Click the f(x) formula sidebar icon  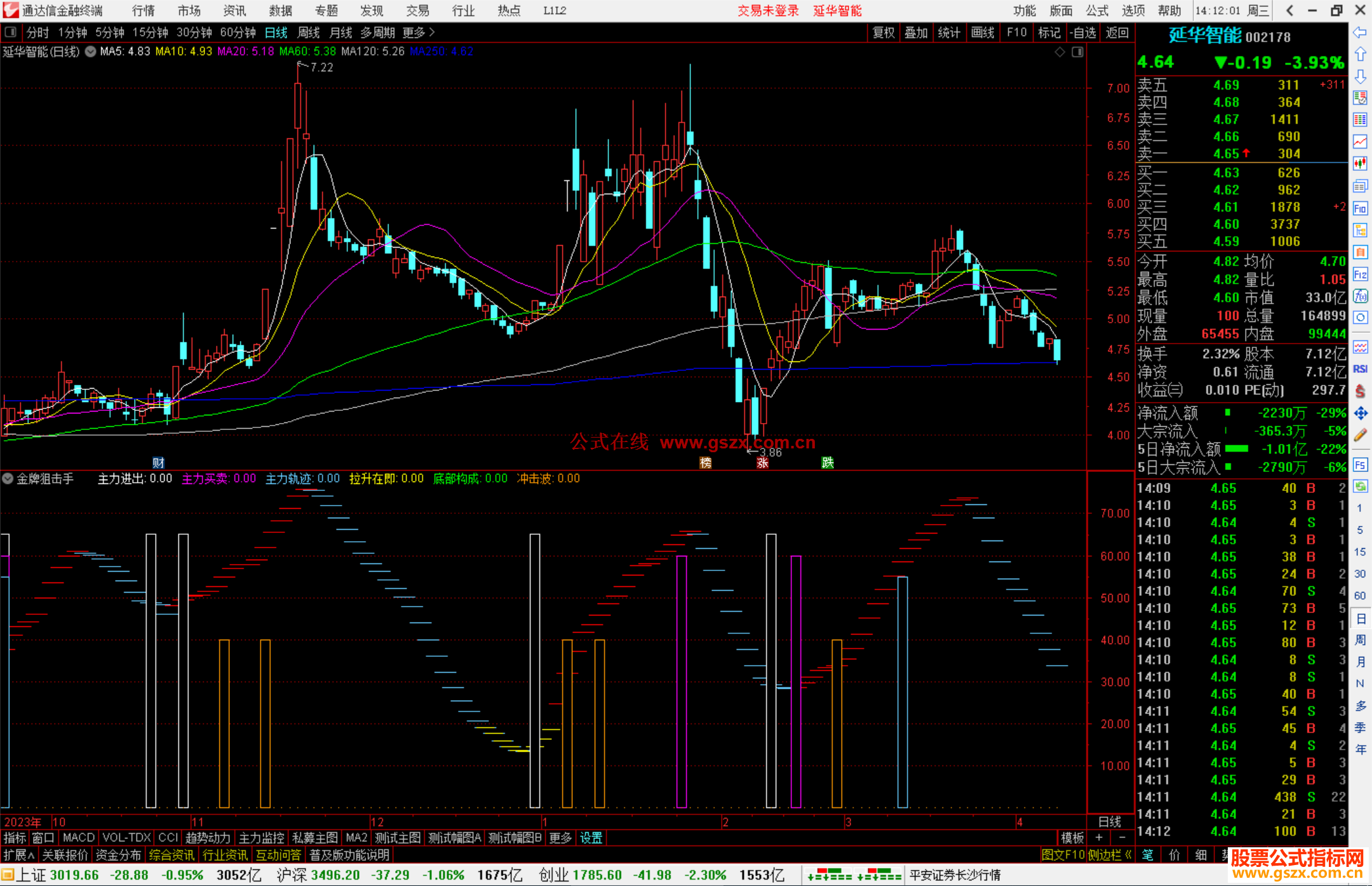1360,296
